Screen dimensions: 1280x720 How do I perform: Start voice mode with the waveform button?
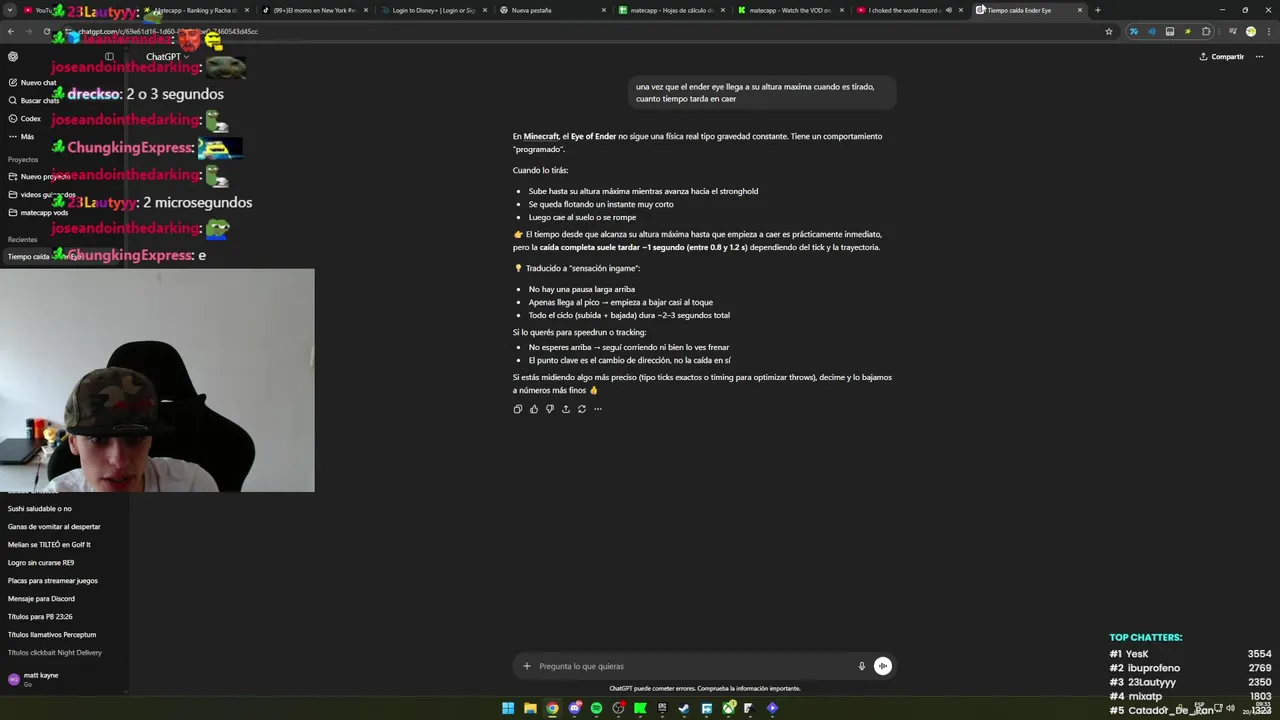883,666
